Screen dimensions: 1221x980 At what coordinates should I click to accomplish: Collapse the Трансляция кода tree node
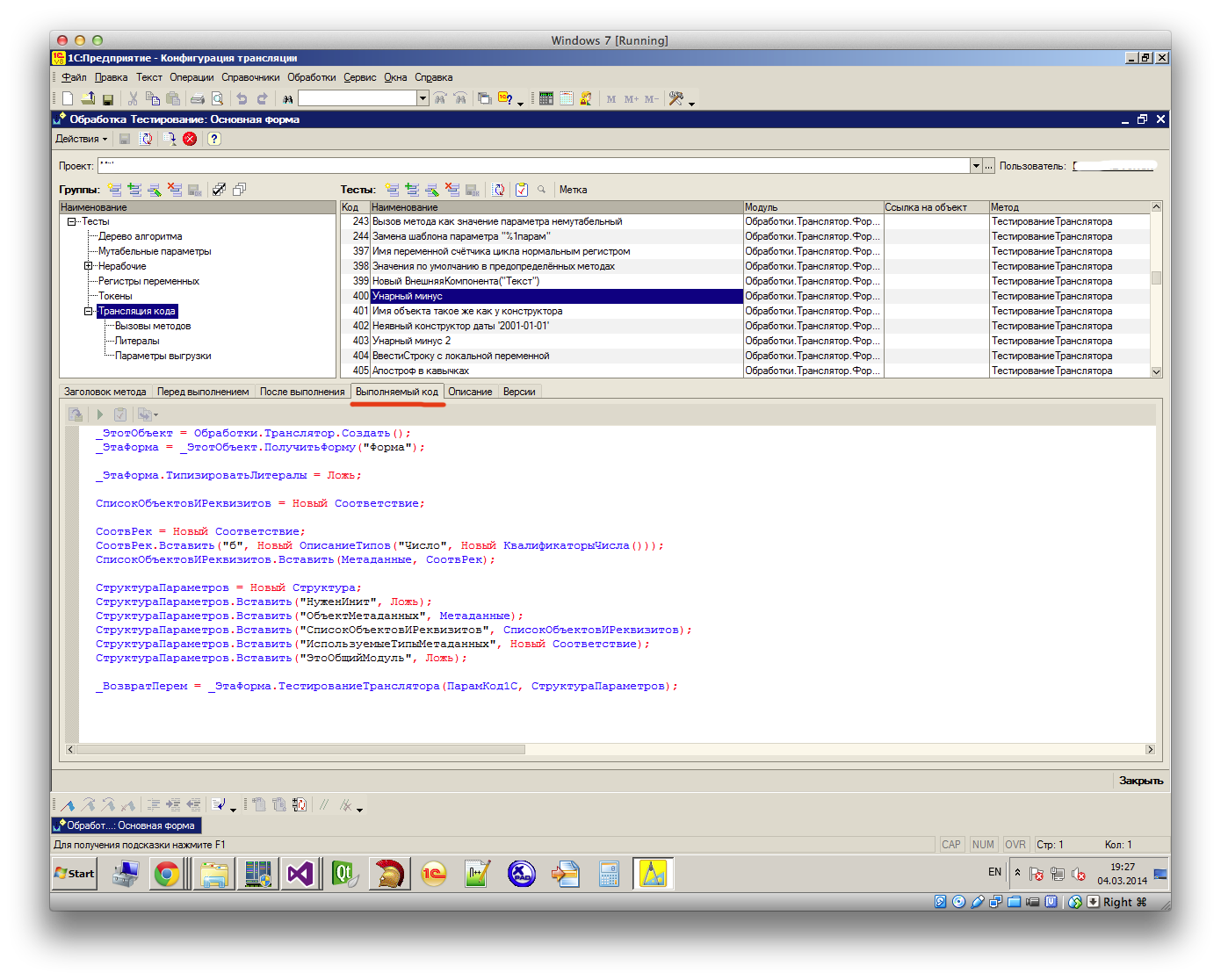point(88,311)
